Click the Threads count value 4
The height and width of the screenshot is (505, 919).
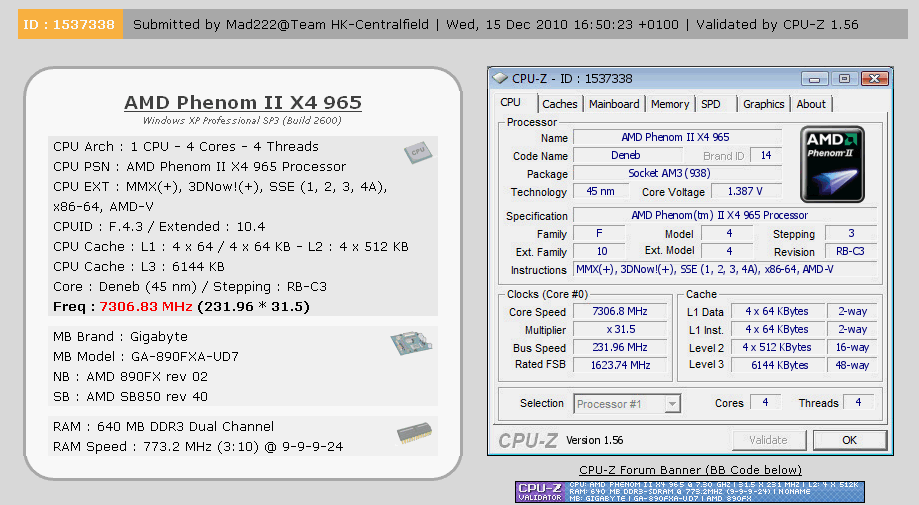(859, 402)
